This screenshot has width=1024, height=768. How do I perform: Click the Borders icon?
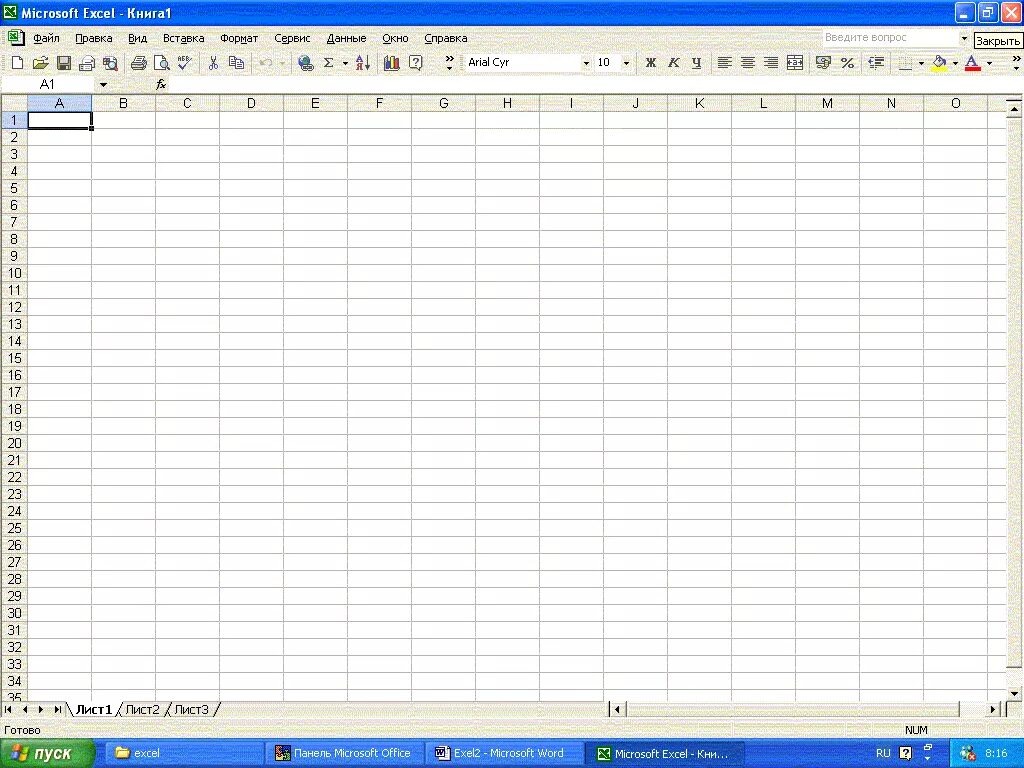point(906,63)
